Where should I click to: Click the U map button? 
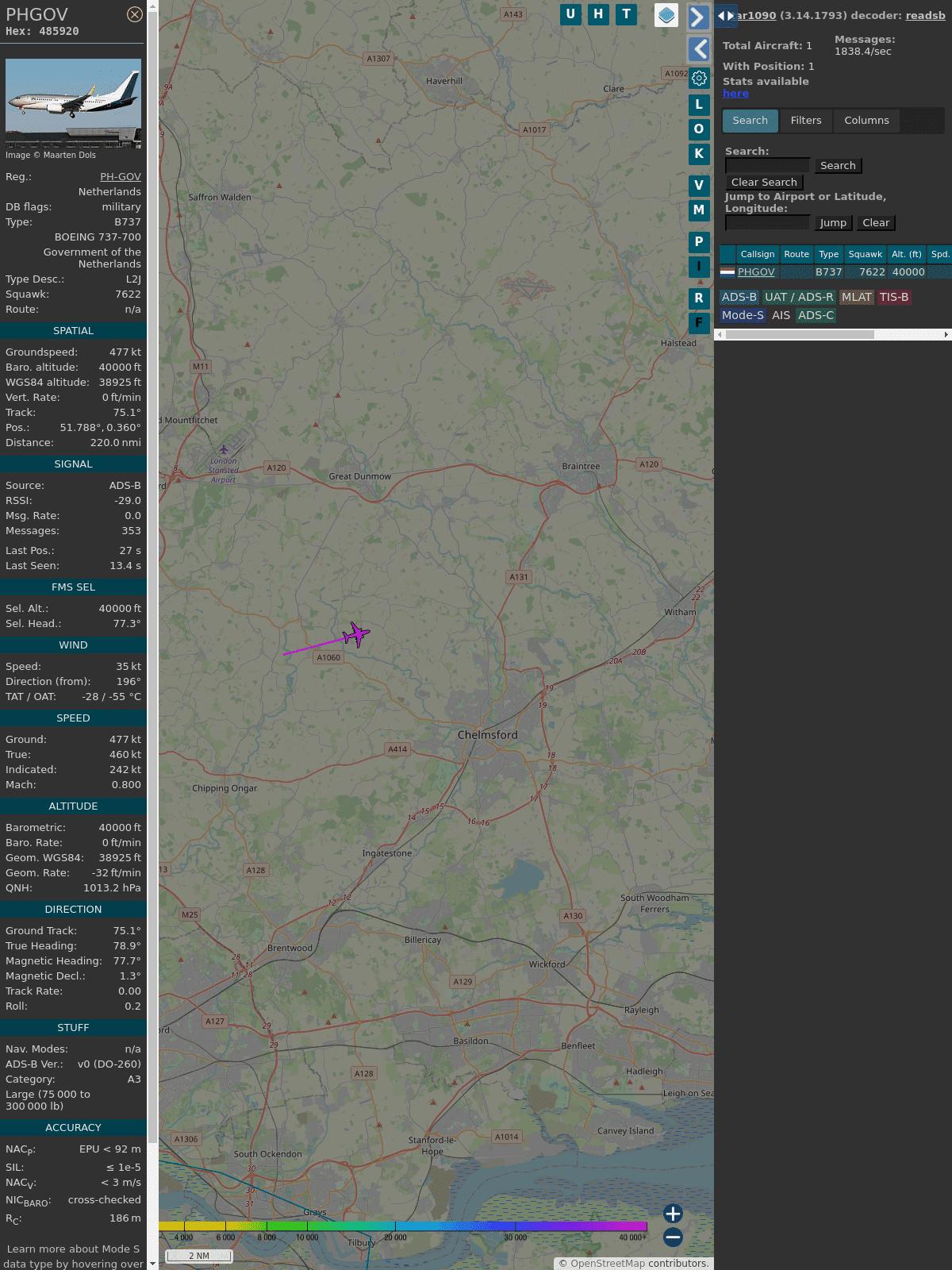[570, 14]
